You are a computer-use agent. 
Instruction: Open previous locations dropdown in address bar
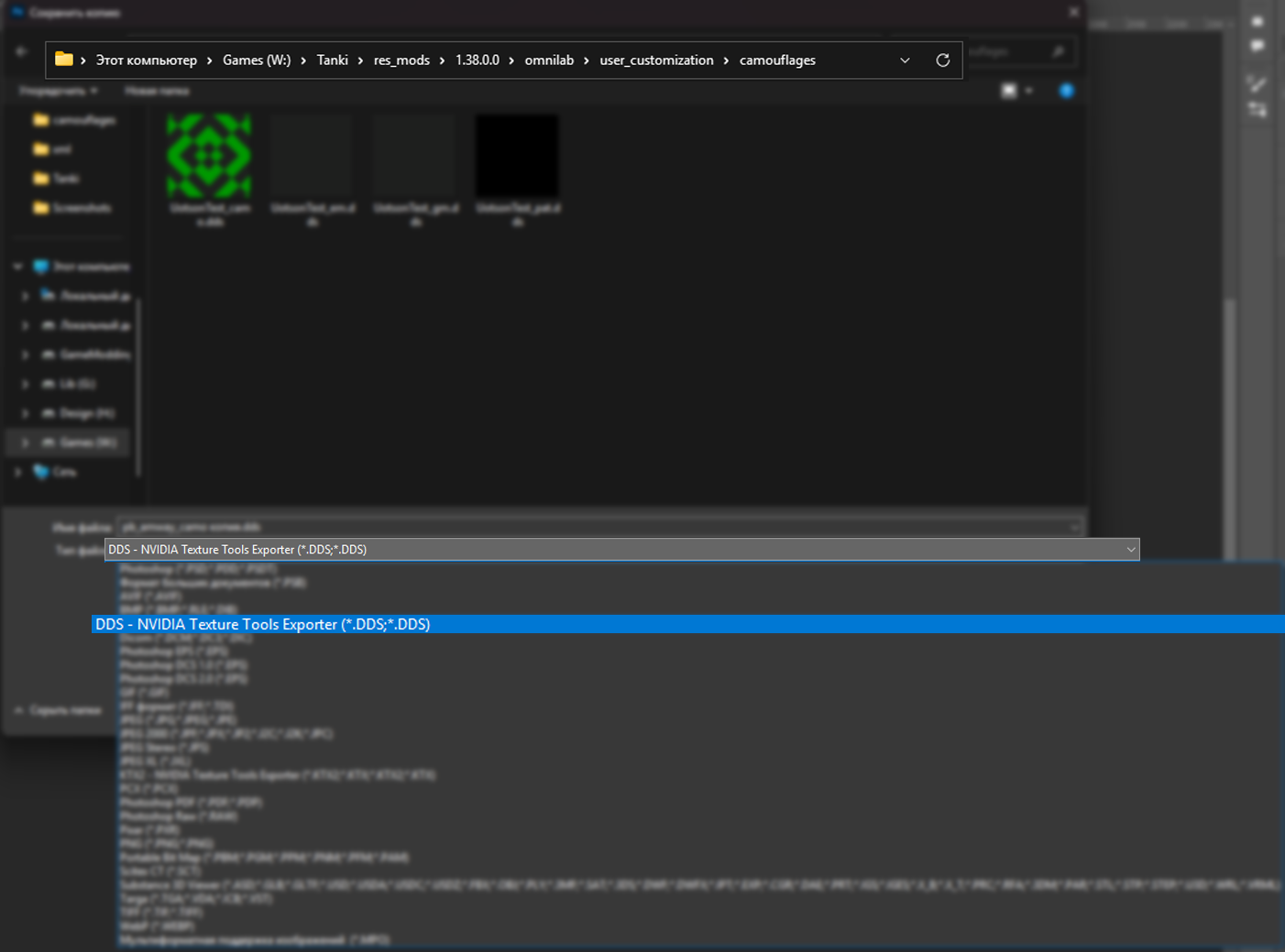(x=905, y=60)
